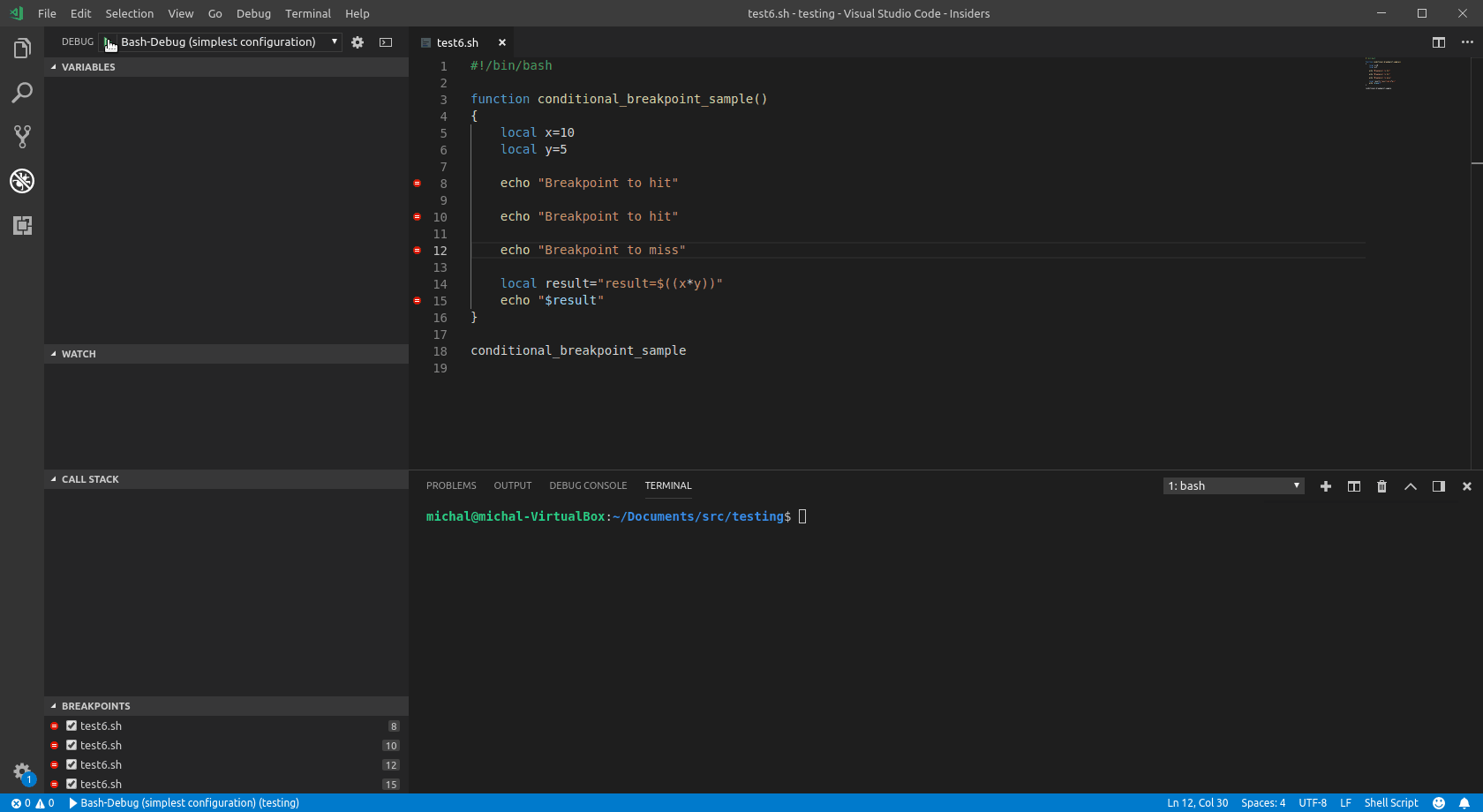Image resolution: width=1483 pixels, height=812 pixels.
Task: Open the File menu
Action: (x=47, y=13)
